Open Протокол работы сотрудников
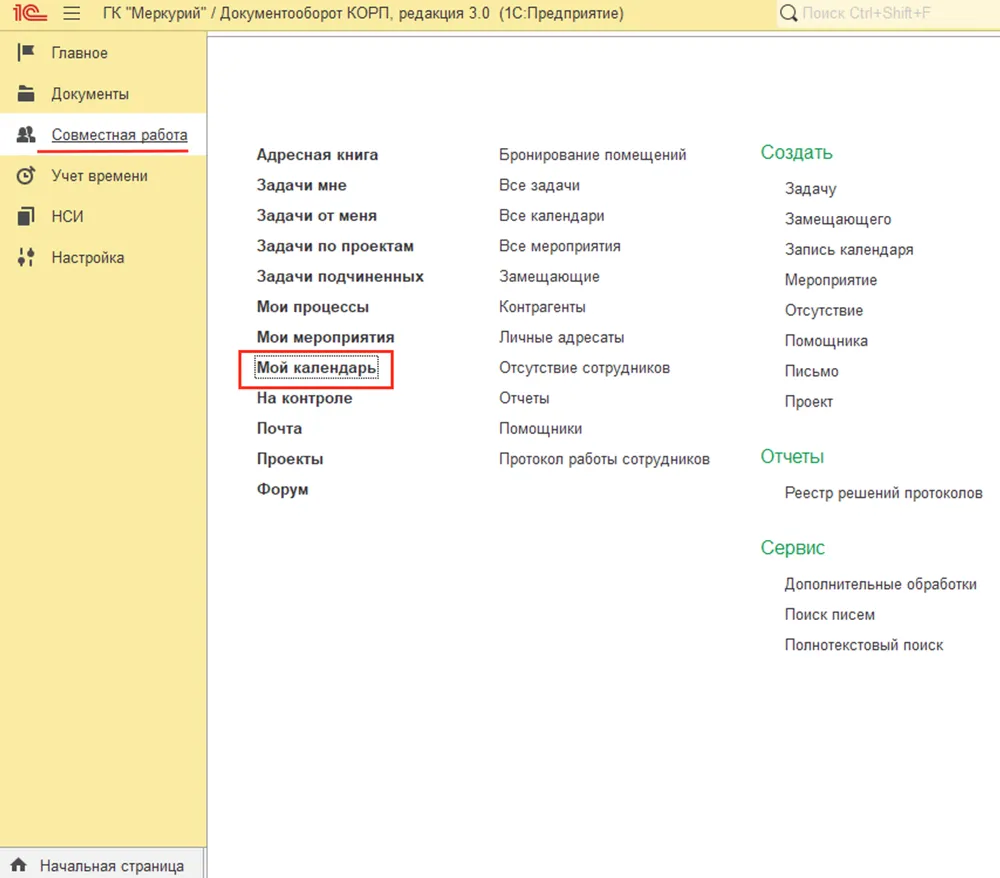The image size is (1000, 878). (x=604, y=459)
